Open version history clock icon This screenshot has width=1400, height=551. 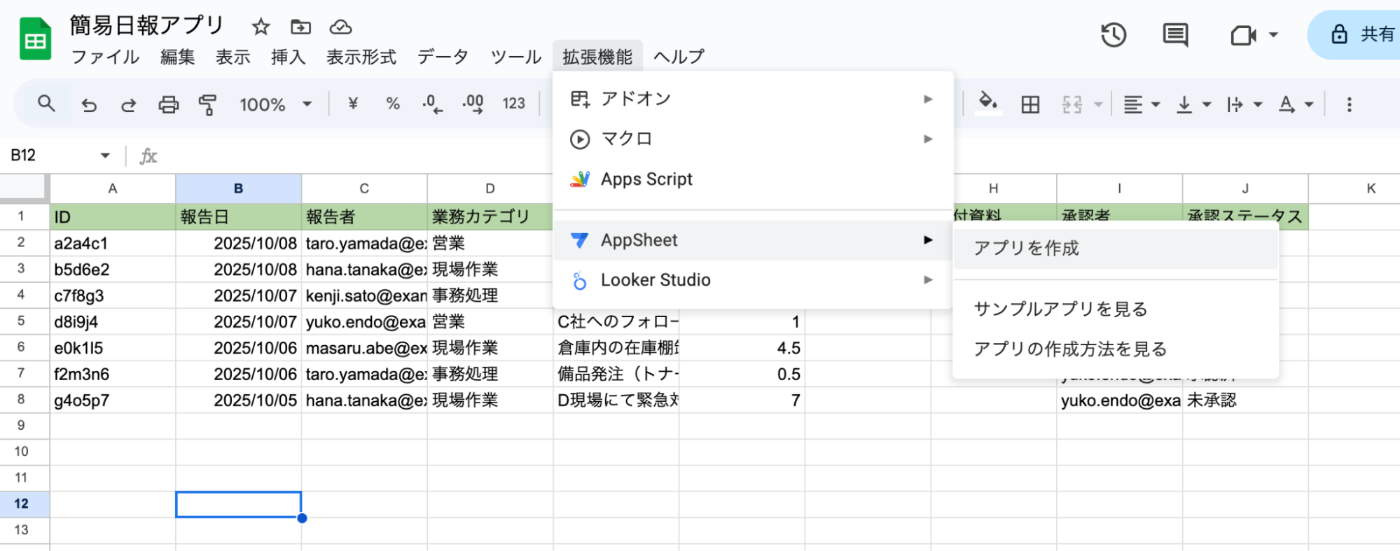(x=1113, y=35)
